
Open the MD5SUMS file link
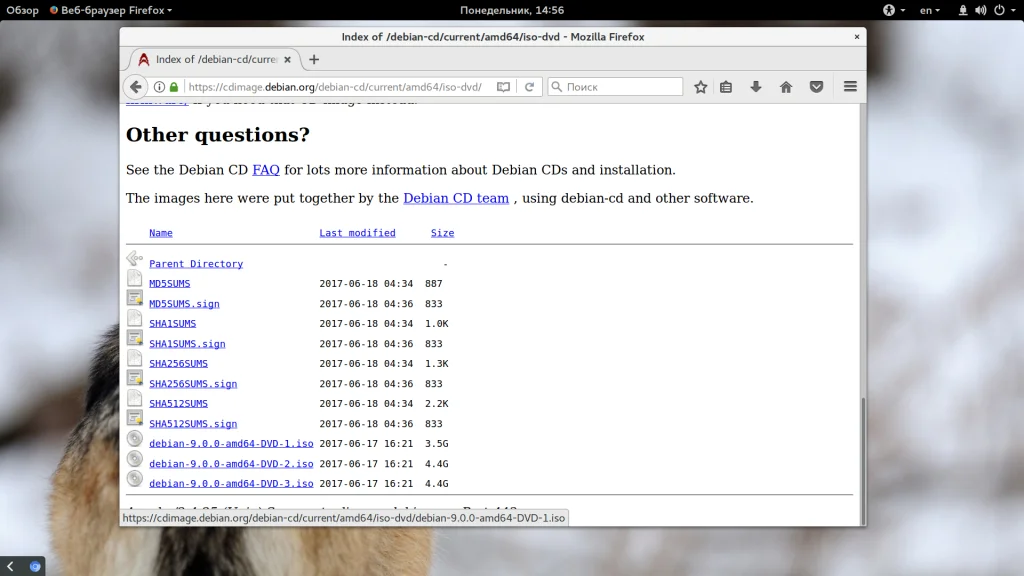(x=170, y=283)
